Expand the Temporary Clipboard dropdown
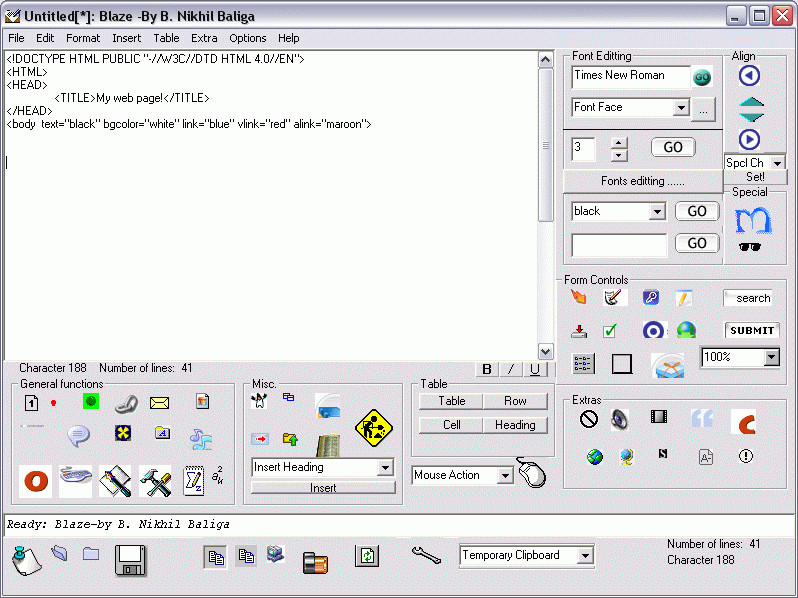Image resolution: width=798 pixels, height=598 pixels. tap(585, 555)
